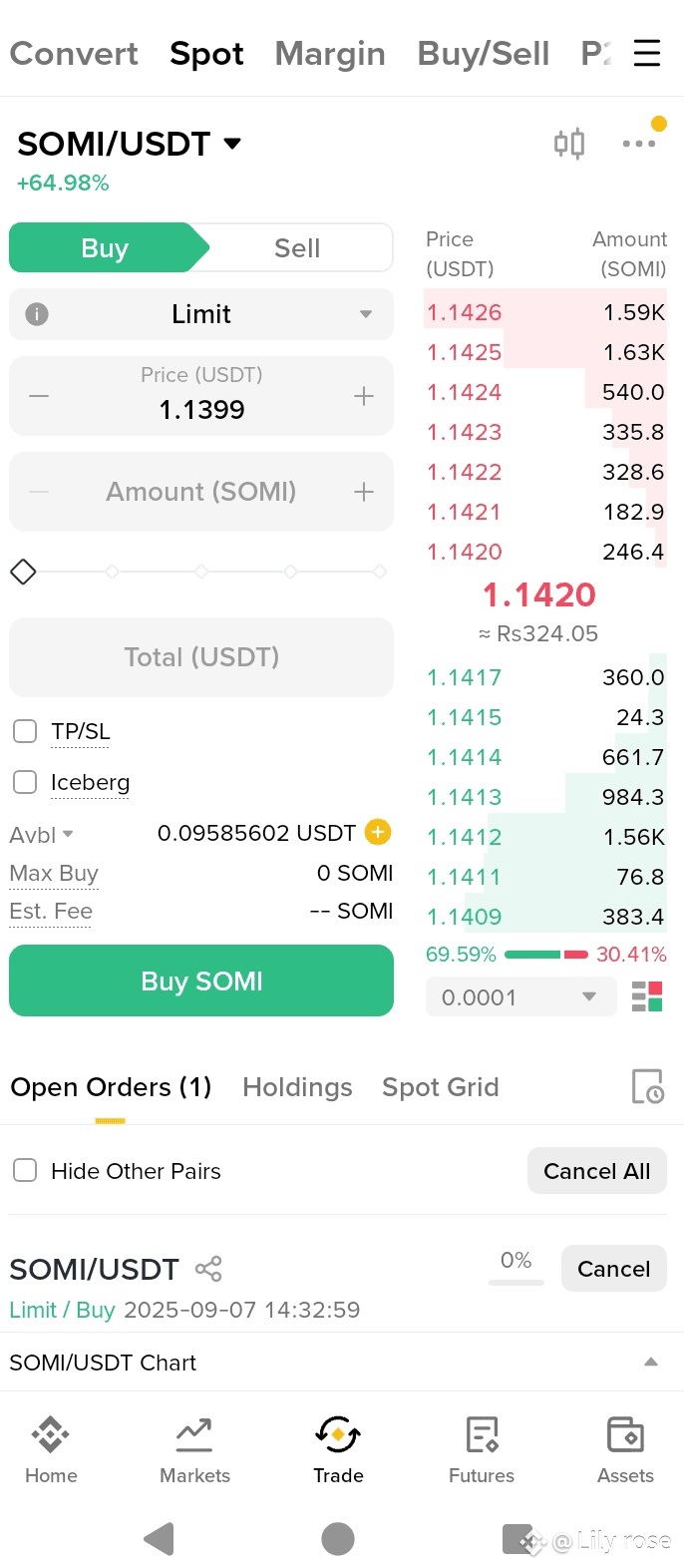Open order history clock icon

coord(647,1086)
